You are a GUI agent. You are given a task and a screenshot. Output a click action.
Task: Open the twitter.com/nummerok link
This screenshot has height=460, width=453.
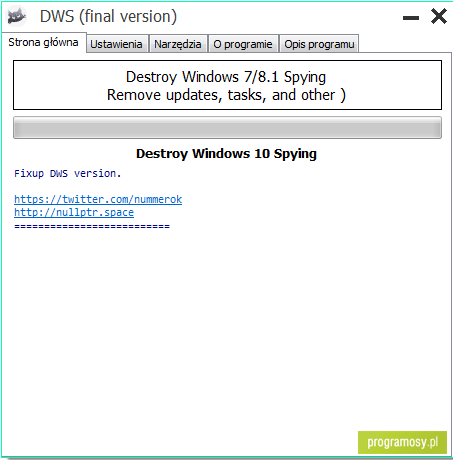coord(98,199)
